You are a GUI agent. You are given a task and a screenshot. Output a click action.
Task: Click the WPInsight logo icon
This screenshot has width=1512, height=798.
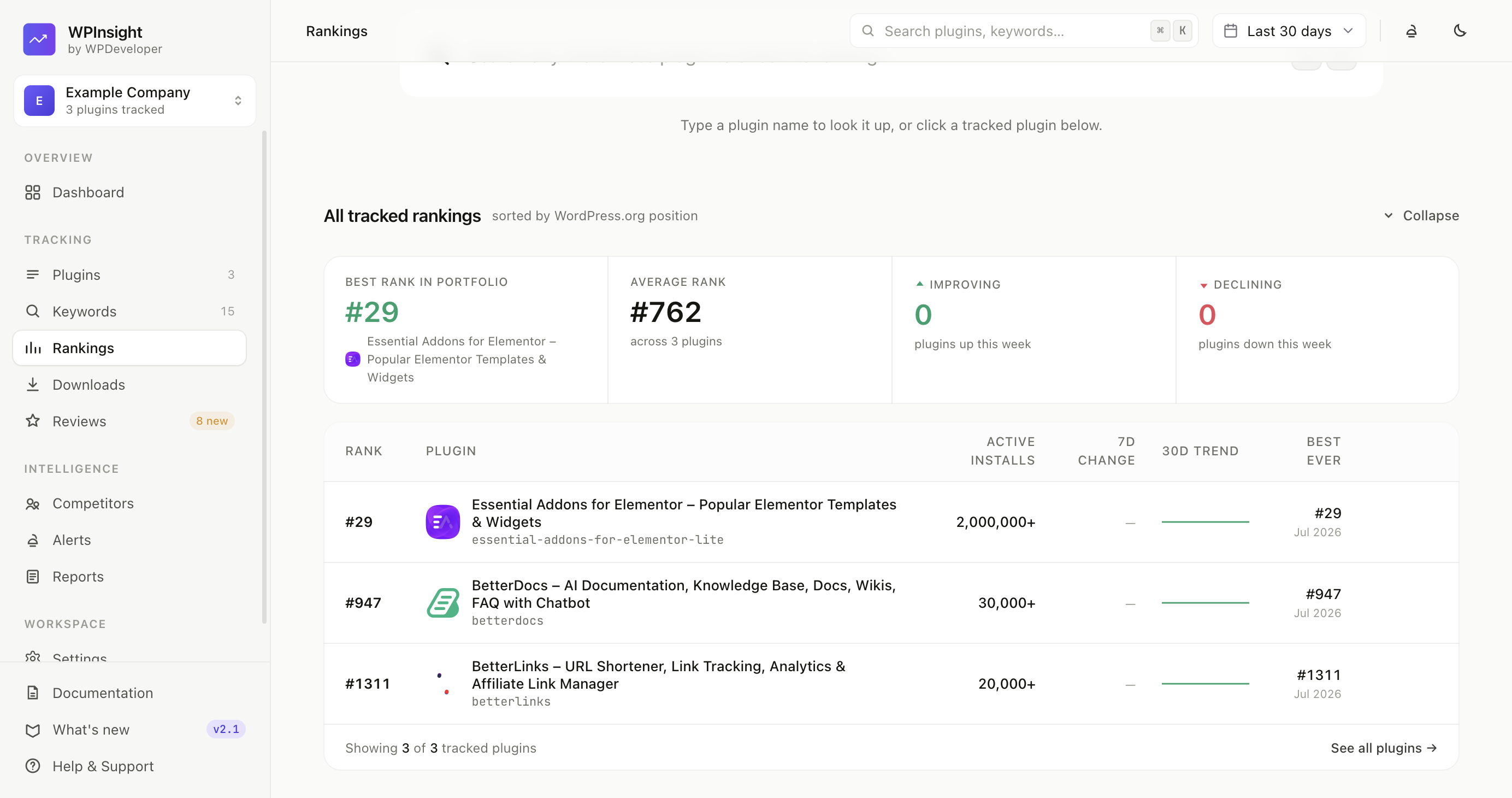click(39, 39)
